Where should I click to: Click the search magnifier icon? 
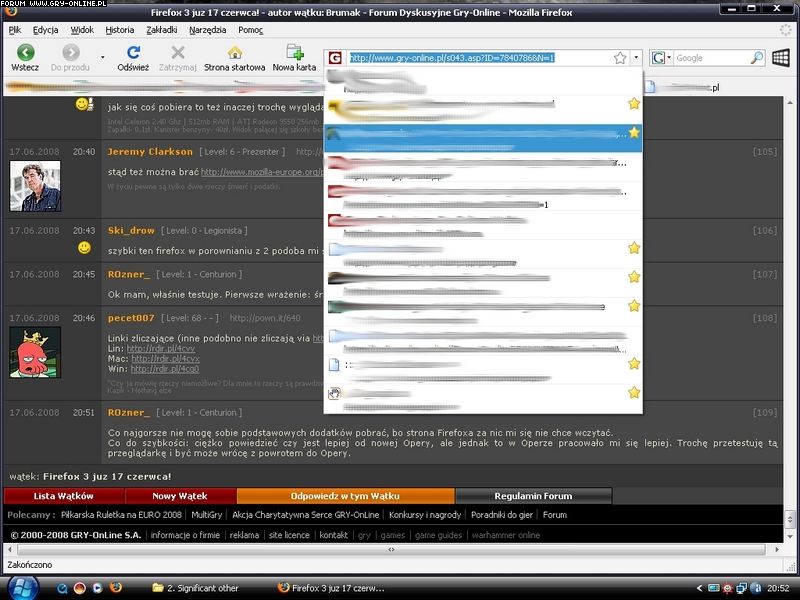click(x=756, y=58)
